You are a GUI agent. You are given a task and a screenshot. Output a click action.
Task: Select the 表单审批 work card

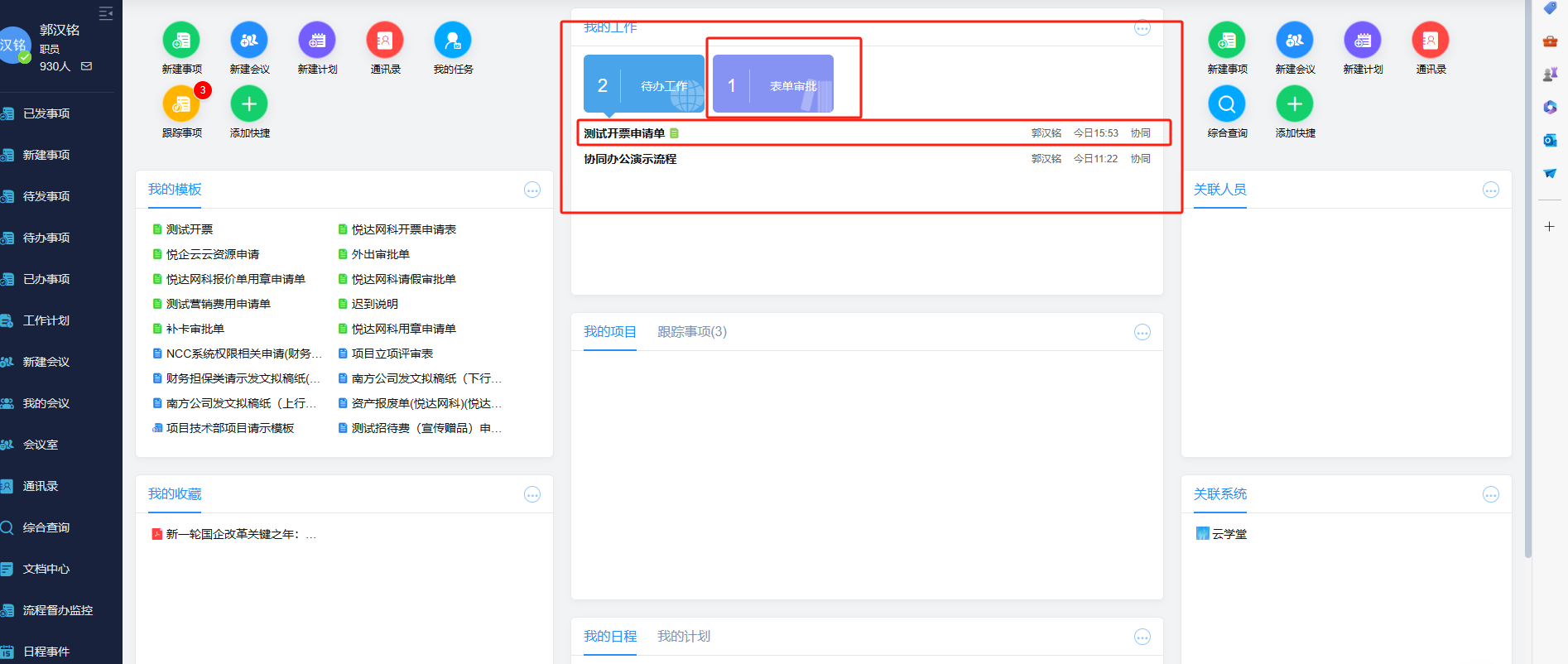(773, 84)
